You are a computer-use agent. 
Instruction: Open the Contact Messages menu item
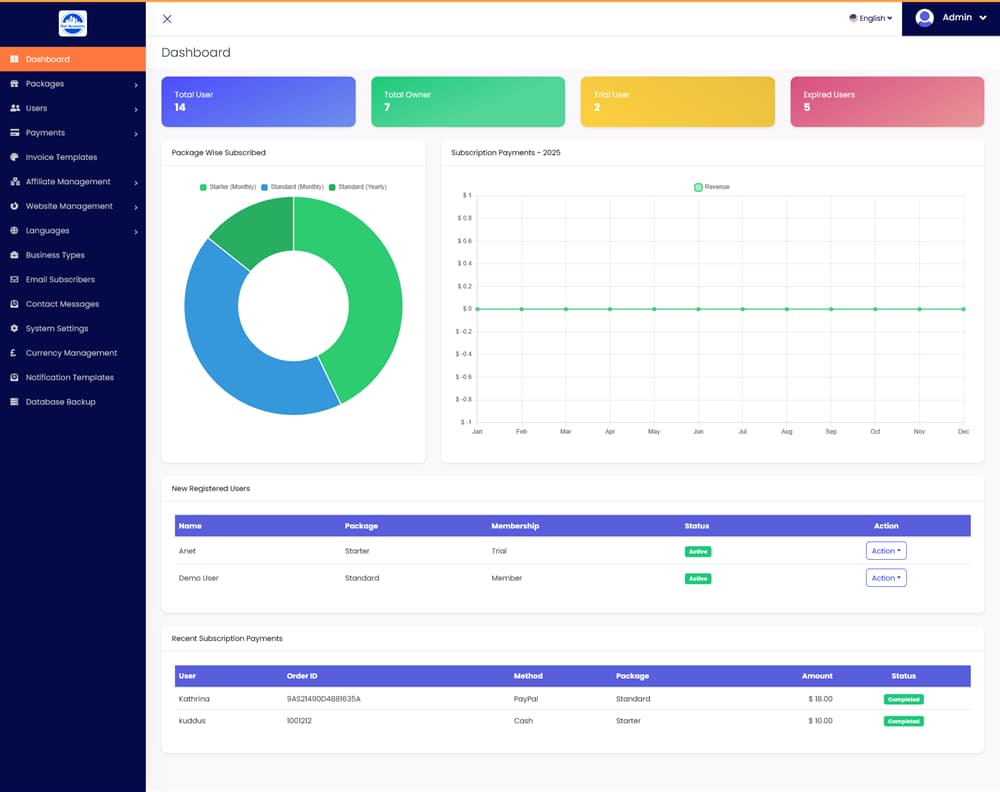pyautogui.click(x=62, y=304)
